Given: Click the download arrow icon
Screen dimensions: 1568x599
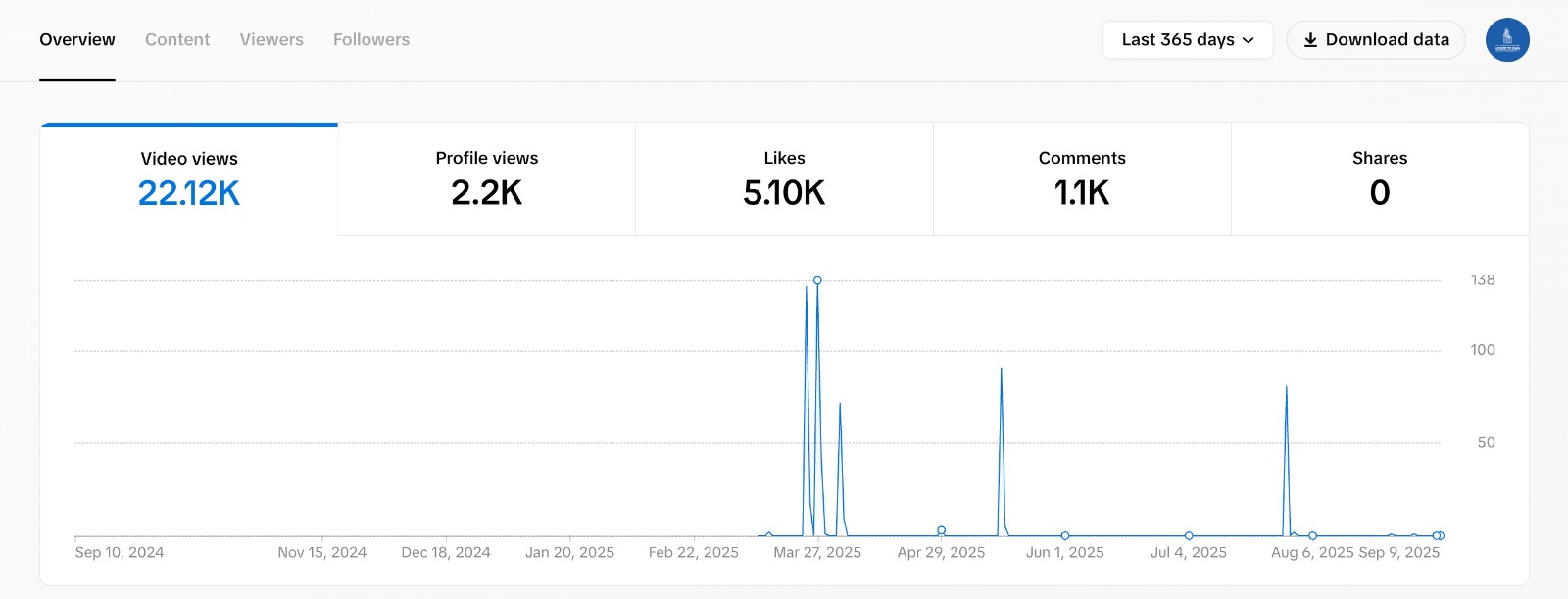Looking at the screenshot, I should pos(1310,40).
